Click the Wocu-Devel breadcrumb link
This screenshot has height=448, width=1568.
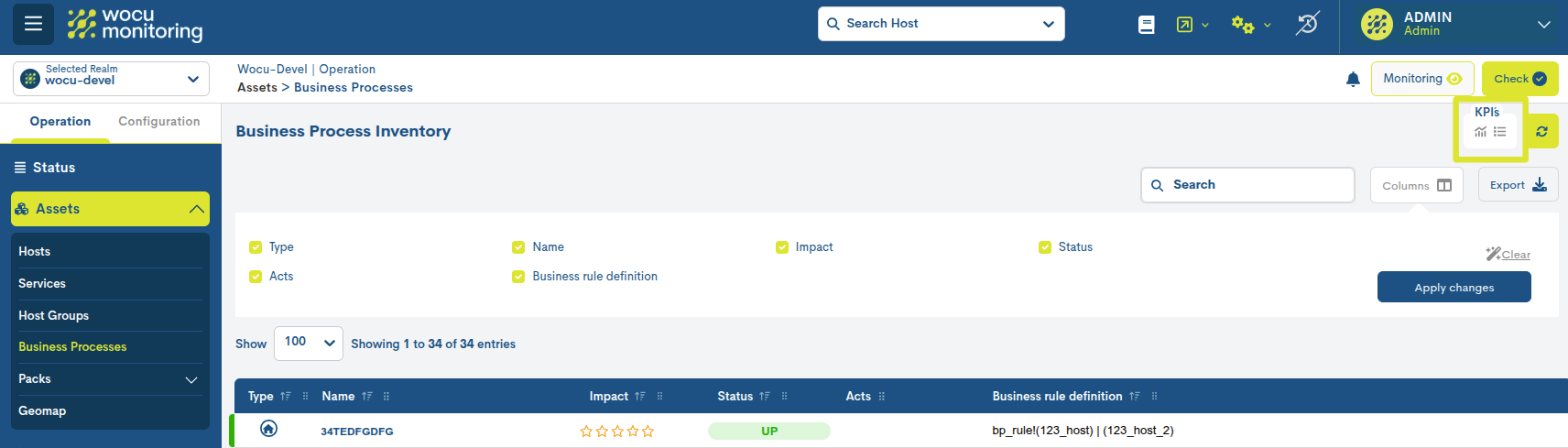click(273, 69)
